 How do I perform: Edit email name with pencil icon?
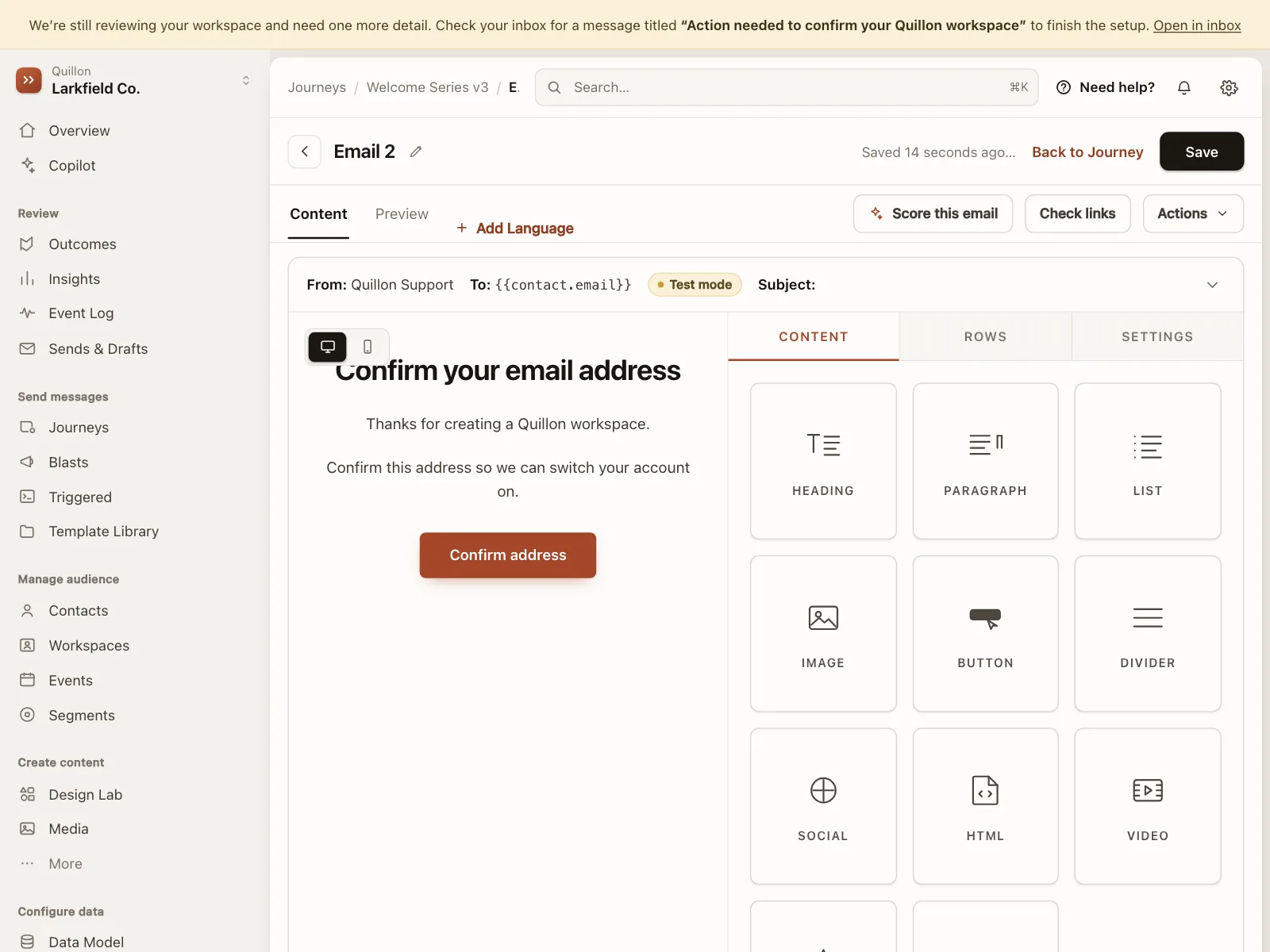416,152
